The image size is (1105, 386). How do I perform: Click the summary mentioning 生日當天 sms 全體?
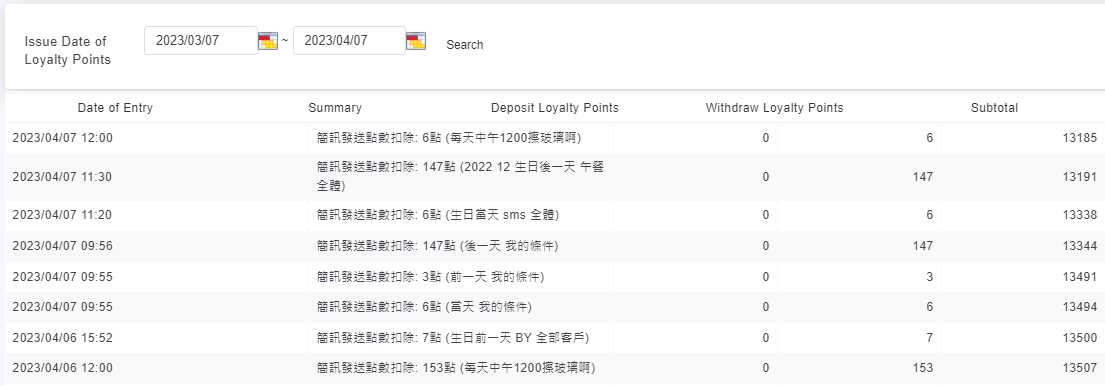(438, 215)
